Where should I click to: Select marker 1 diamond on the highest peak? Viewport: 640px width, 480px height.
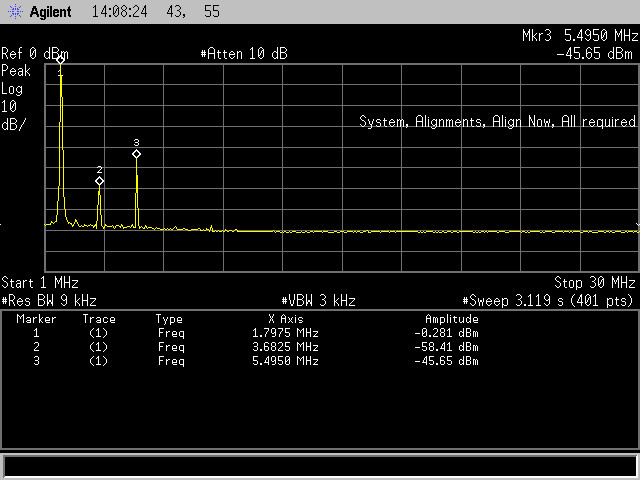coord(60,60)
